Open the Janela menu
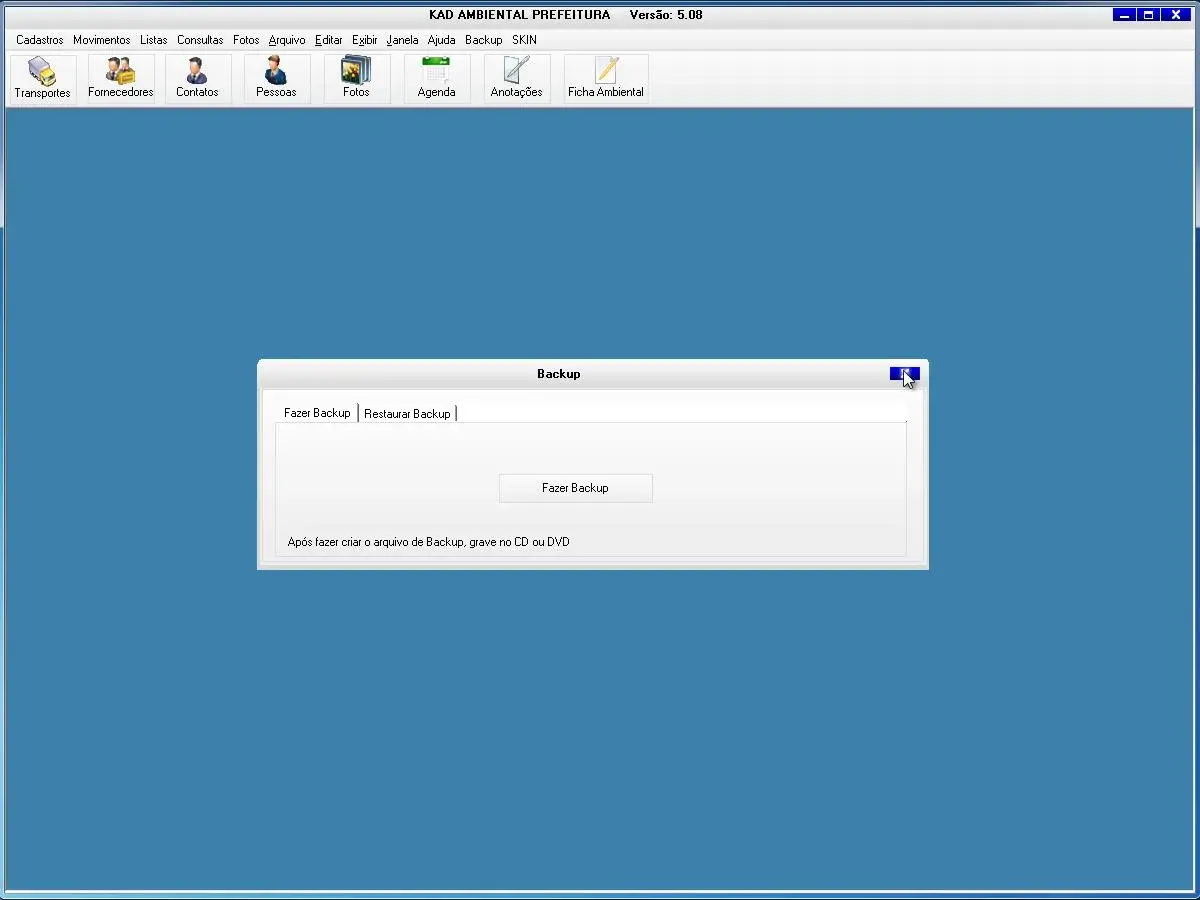1200x900 pixels. click(403, 40)
